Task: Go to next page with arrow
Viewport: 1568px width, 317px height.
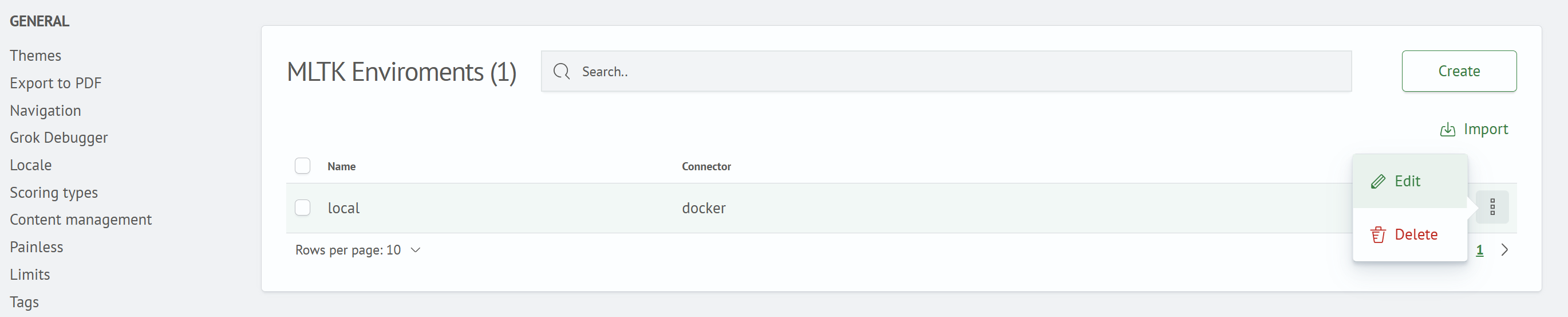Action: (x=1504, y=250)
